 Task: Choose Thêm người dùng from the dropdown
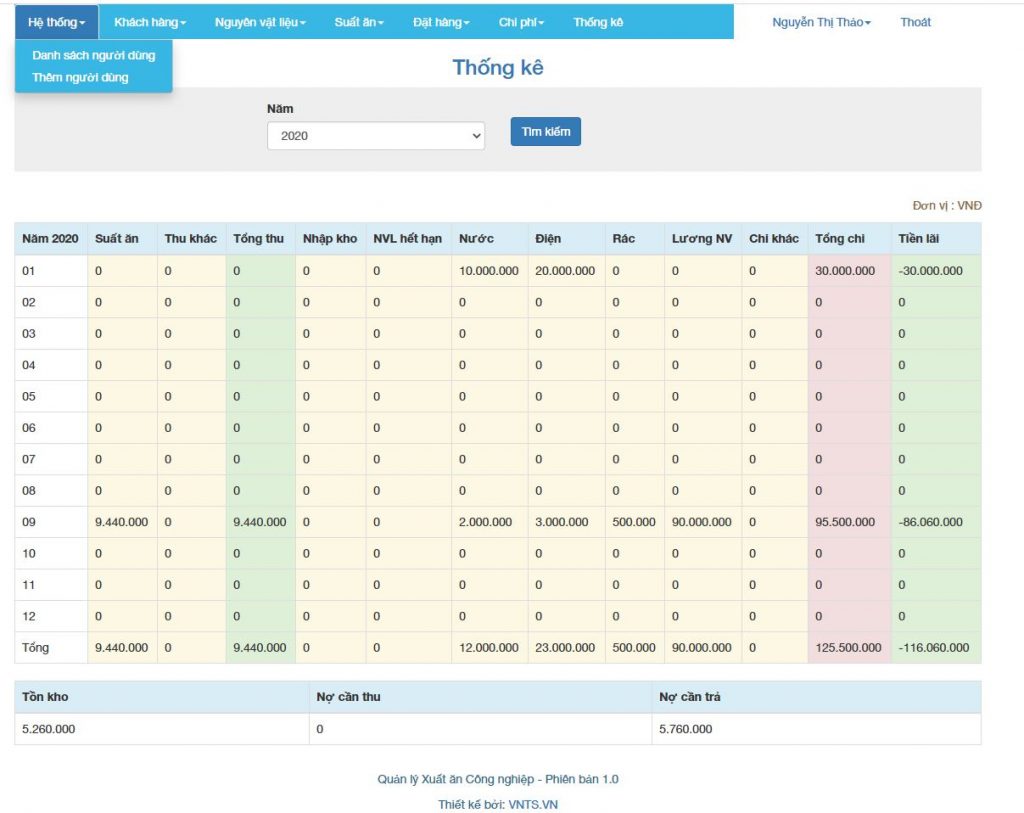(80, 78)
